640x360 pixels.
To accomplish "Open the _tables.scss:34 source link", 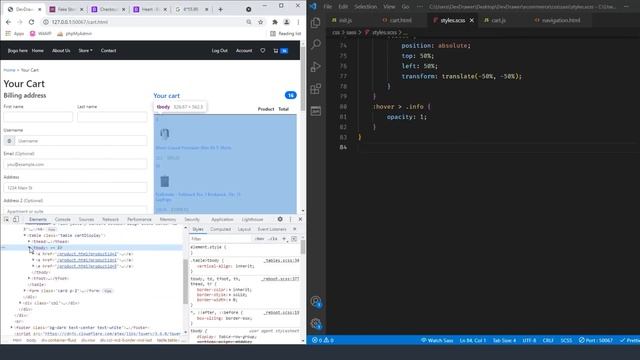I will pyautogui.click(x=281, y=260).
